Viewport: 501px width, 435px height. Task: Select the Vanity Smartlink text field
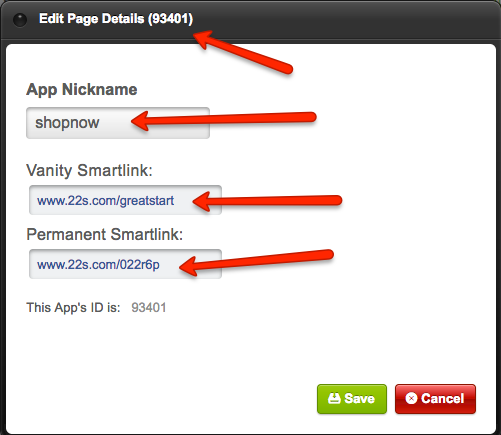125,200
